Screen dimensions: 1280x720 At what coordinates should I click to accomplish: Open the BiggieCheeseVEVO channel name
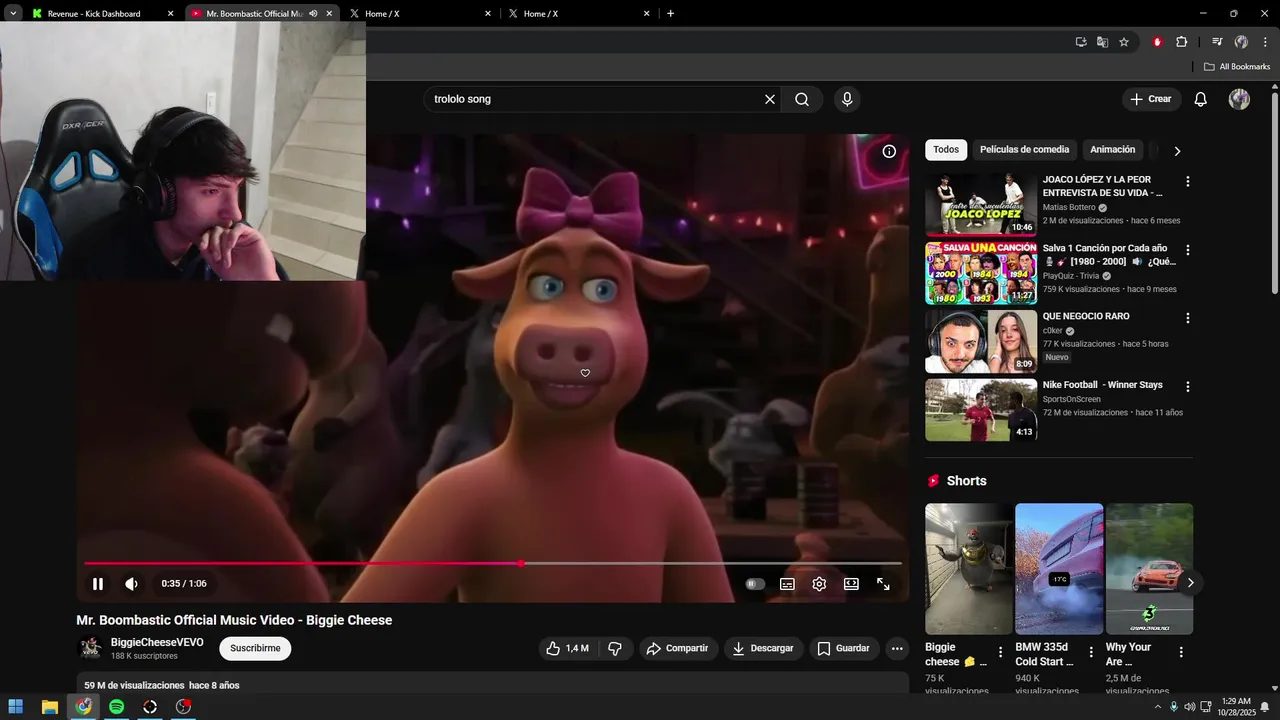pyautogui.click(x=157, y=642)
